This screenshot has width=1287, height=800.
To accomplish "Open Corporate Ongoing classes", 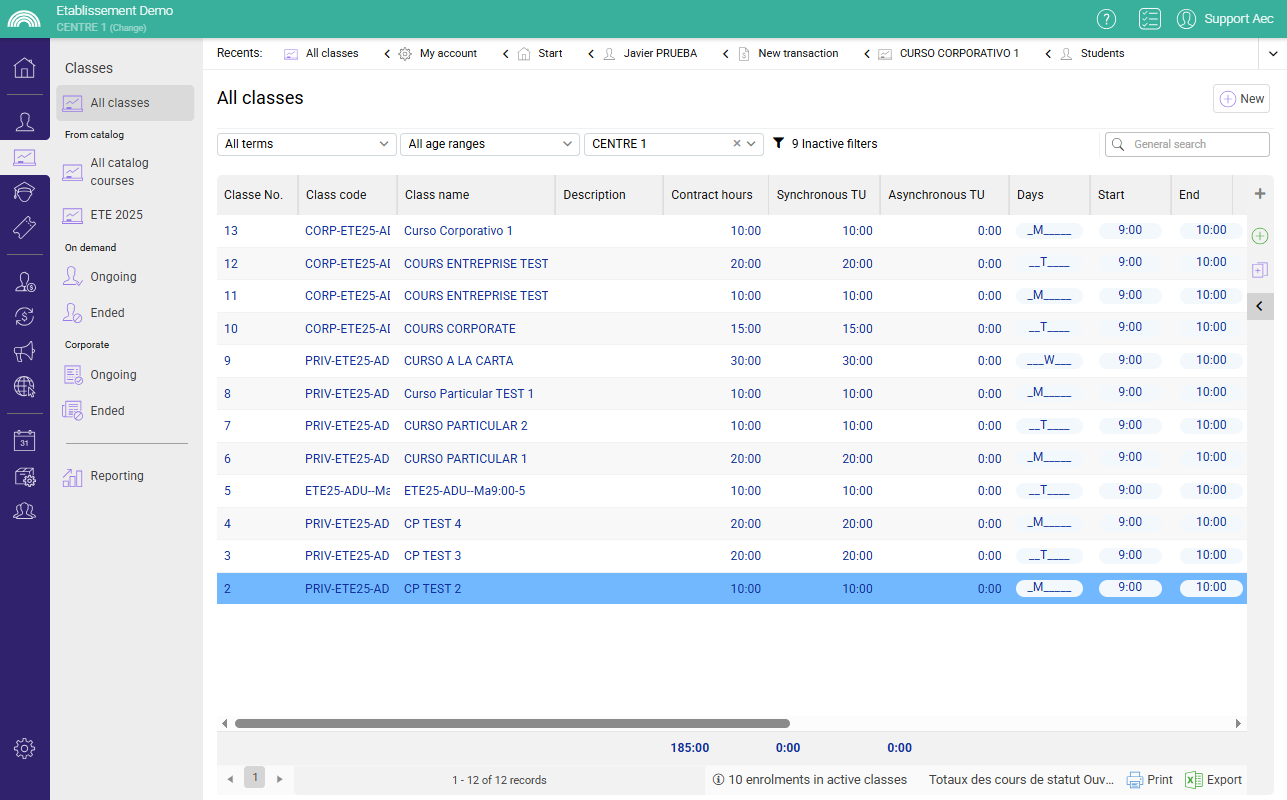I will tap(125, 375).
